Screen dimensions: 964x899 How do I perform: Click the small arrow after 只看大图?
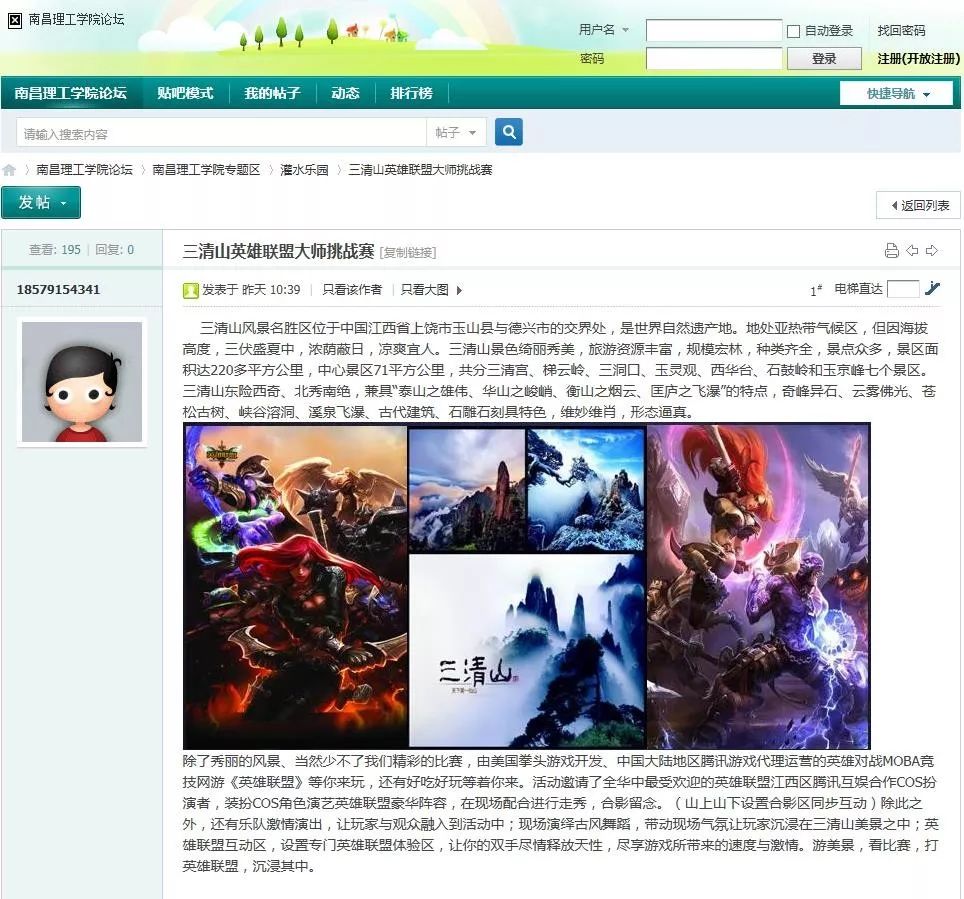click(459, 290)
